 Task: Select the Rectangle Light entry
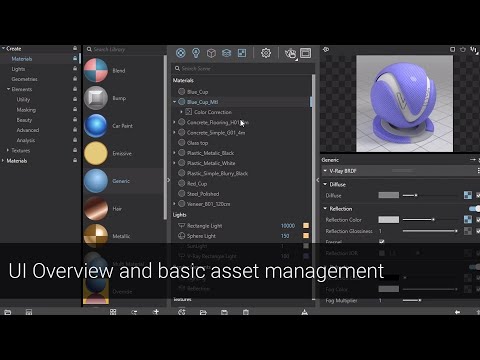[204, 226]
